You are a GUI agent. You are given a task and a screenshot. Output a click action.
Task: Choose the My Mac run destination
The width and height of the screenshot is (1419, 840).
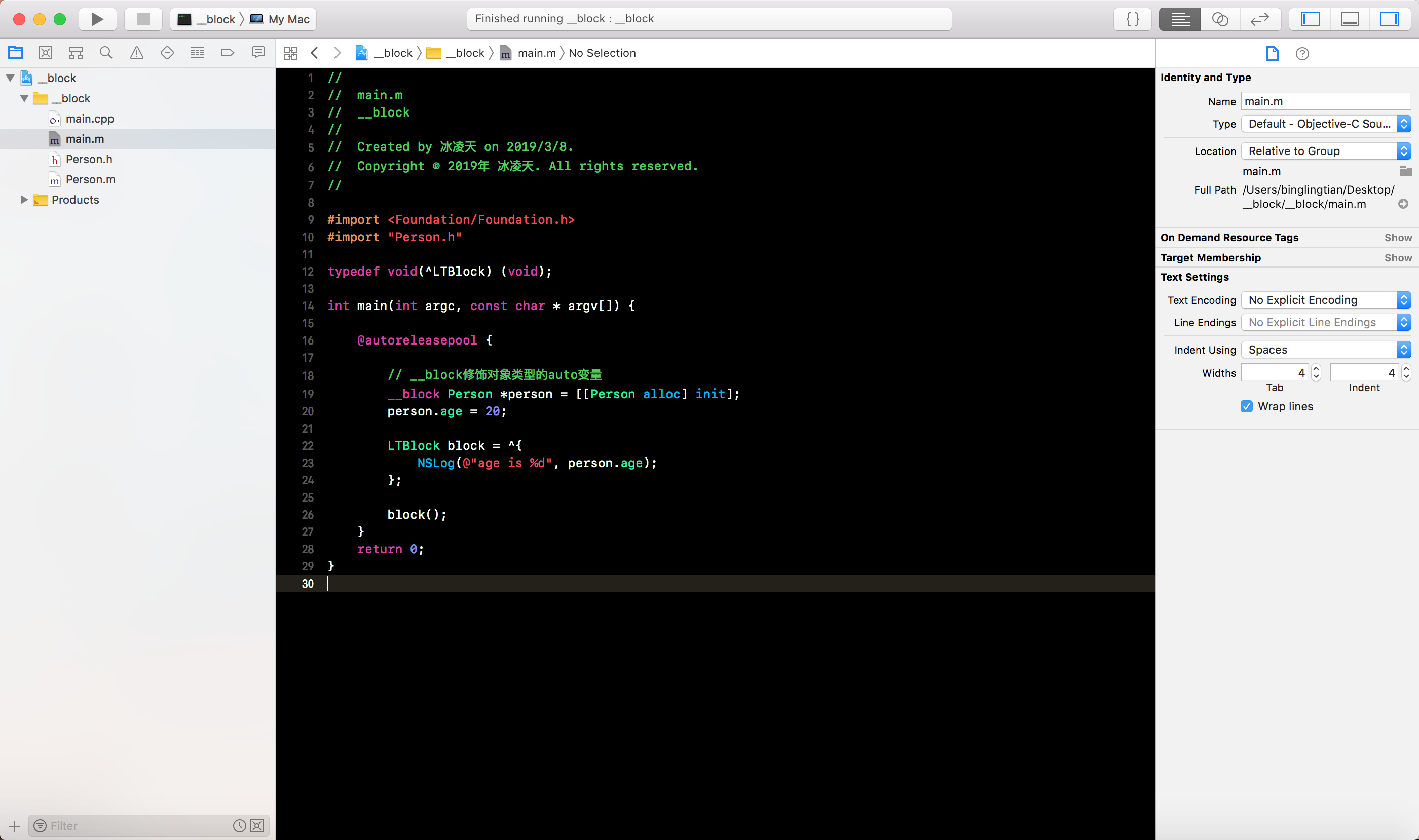tap(281, 19)
